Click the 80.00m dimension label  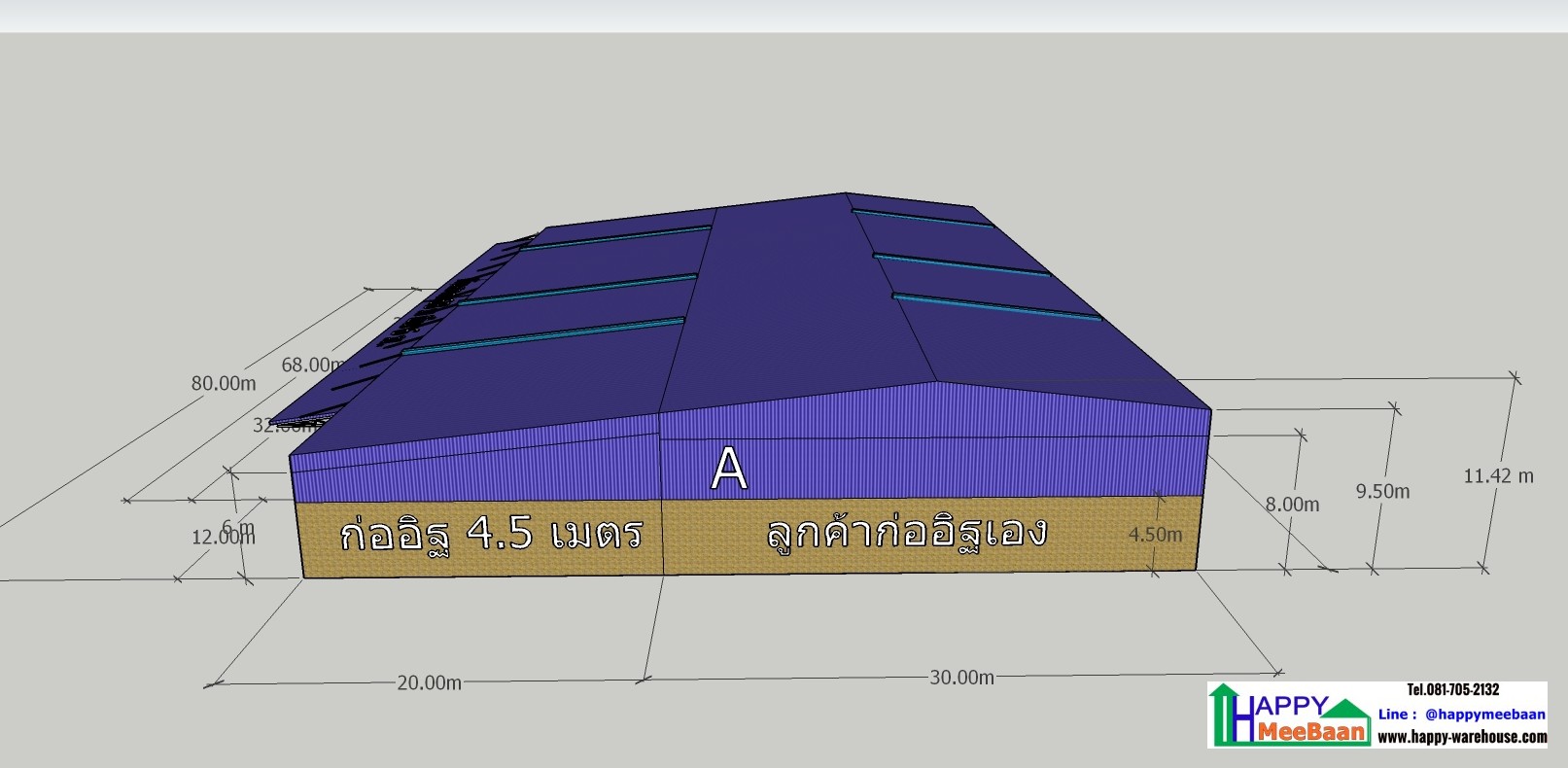(x=224, y=383)
